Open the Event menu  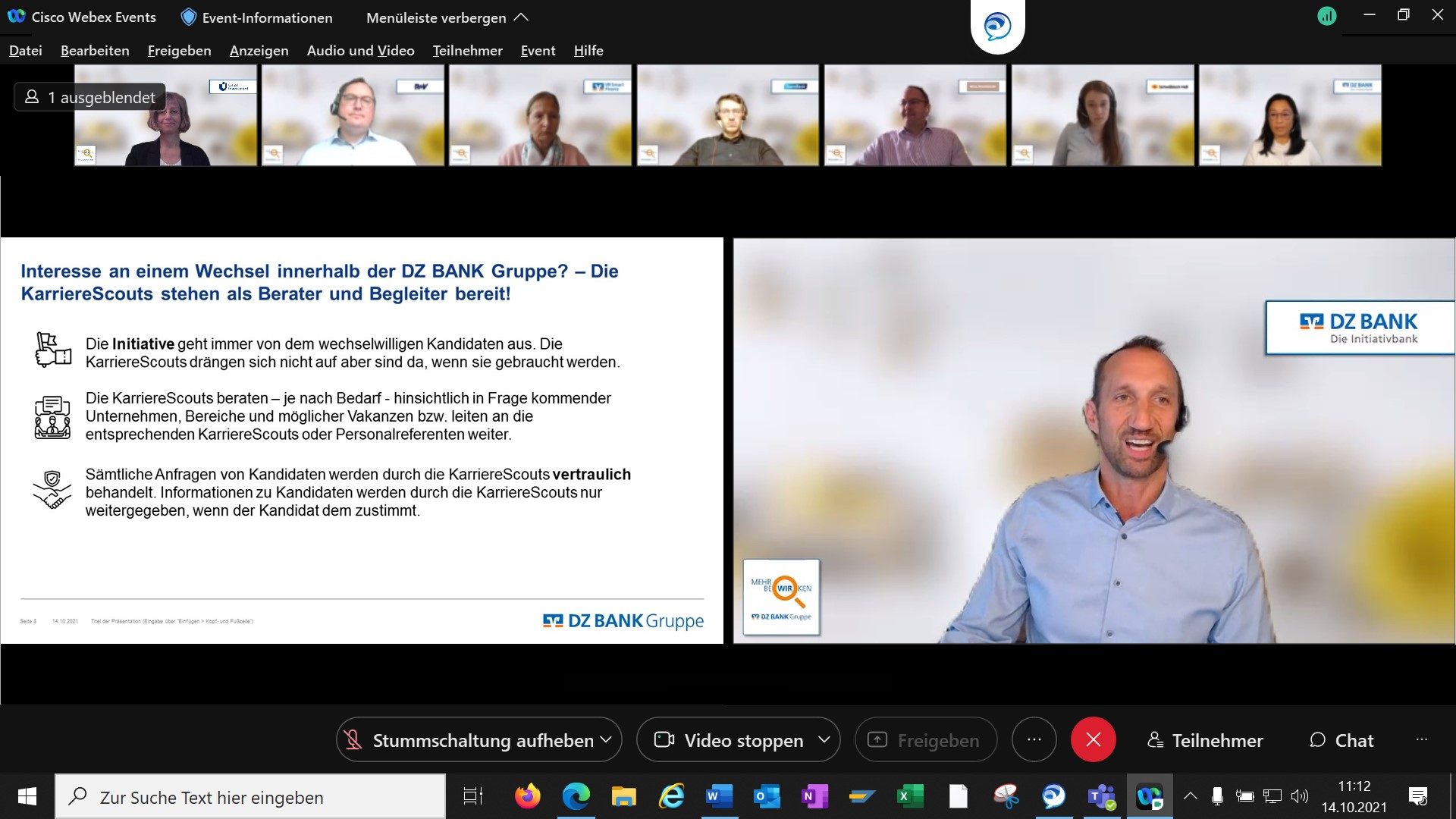click(538, 50)
